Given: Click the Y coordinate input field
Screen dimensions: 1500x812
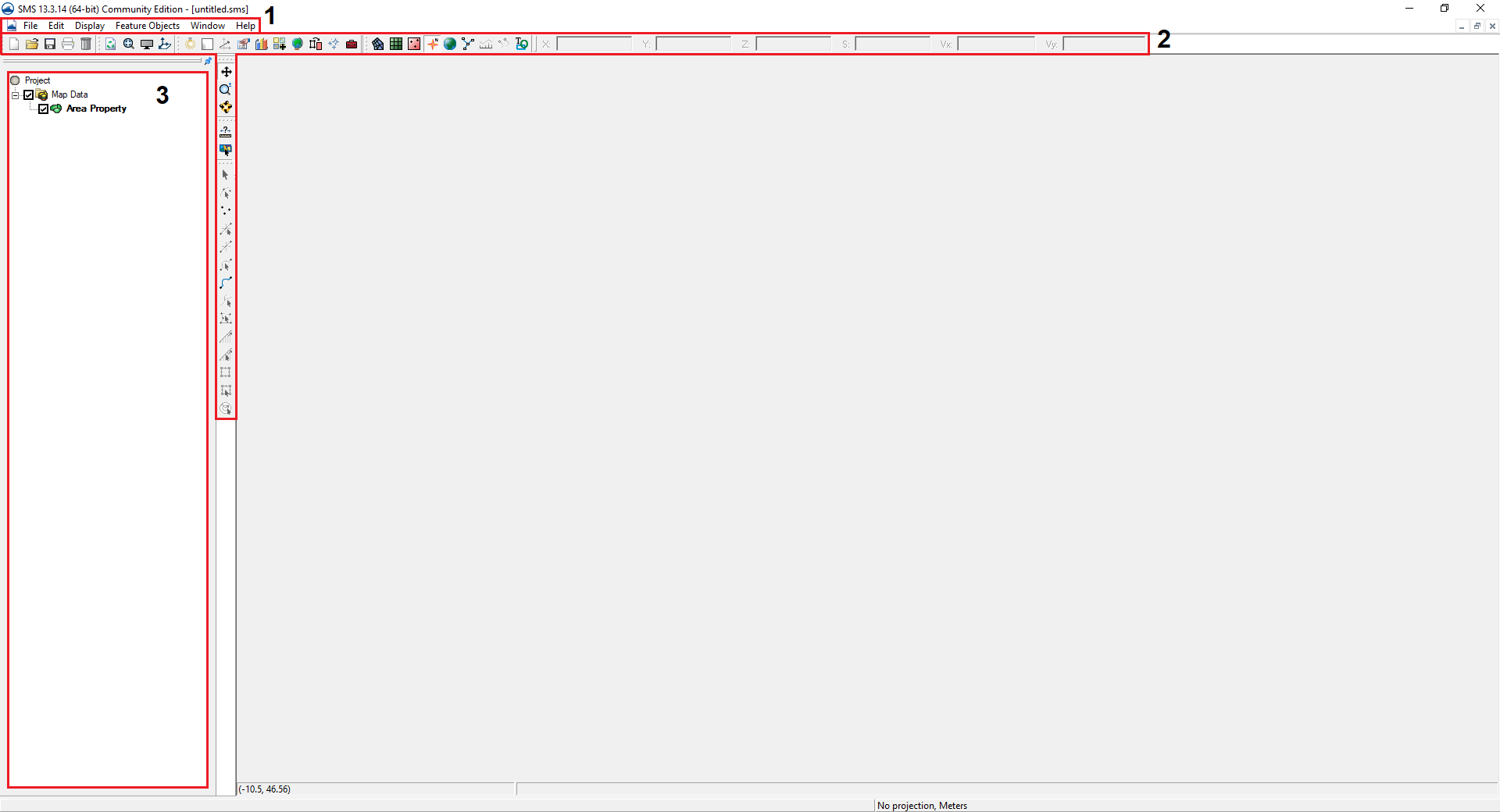Looking at the screenshot, I should click(x=693, y=45).
